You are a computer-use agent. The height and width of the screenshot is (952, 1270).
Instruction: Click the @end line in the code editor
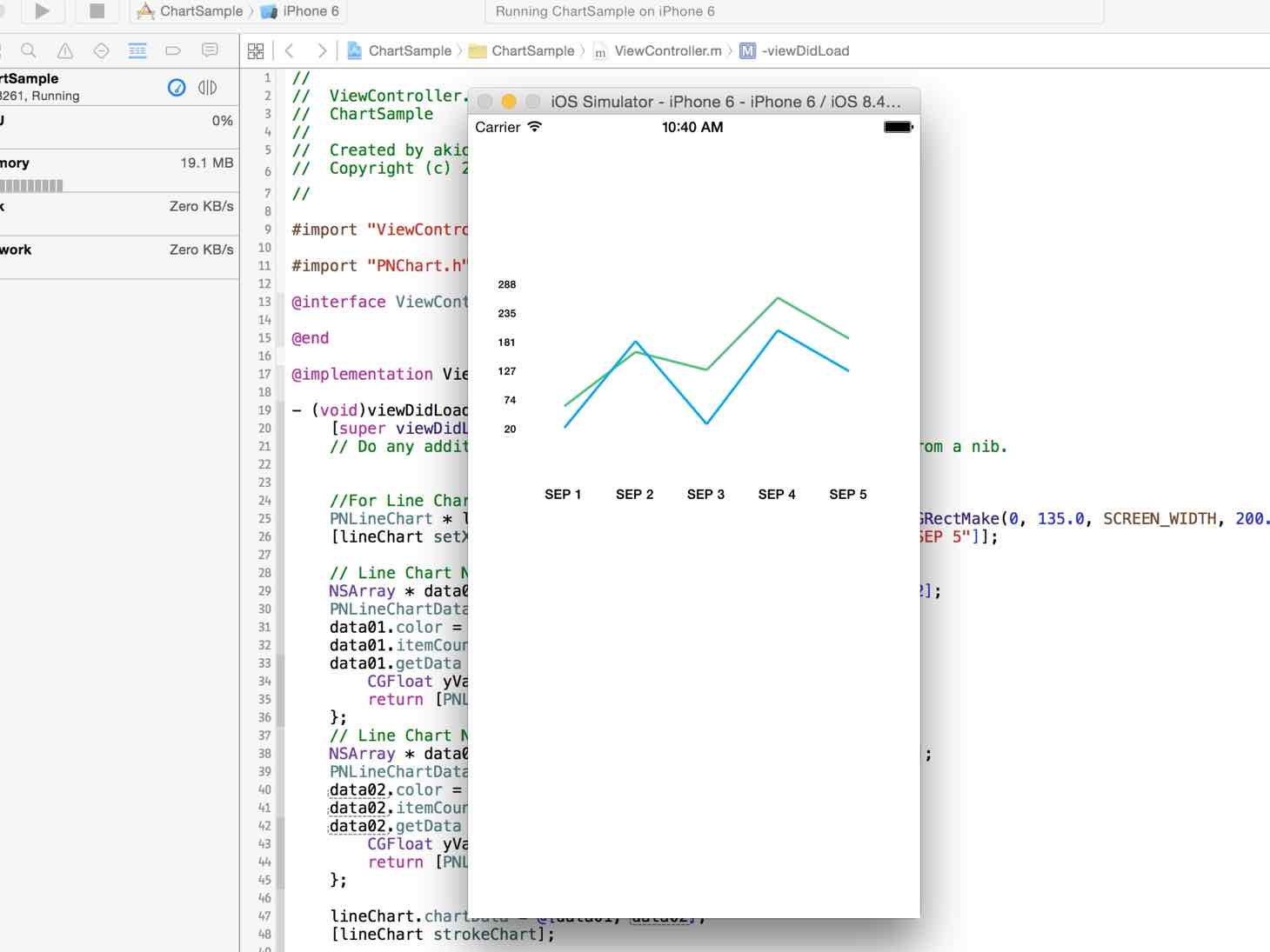click(x=311, y=338)
